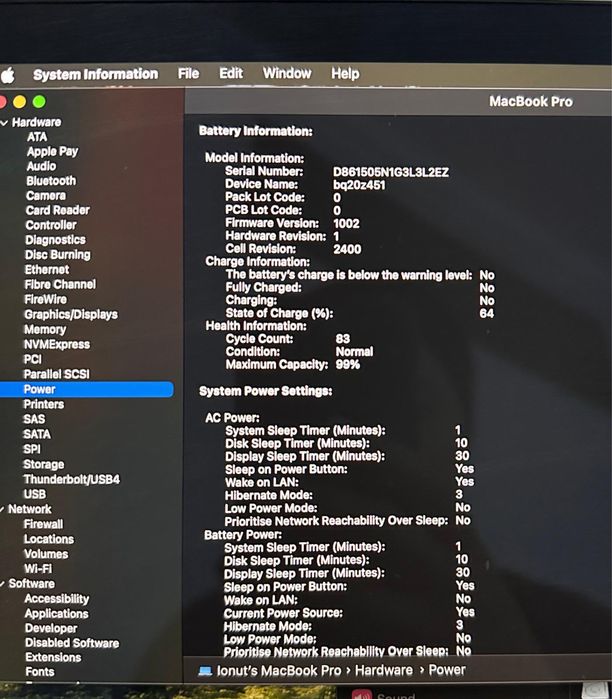Select FireWire in the sidebar
This screenshot has width=612, height=699.
(45, 300)
